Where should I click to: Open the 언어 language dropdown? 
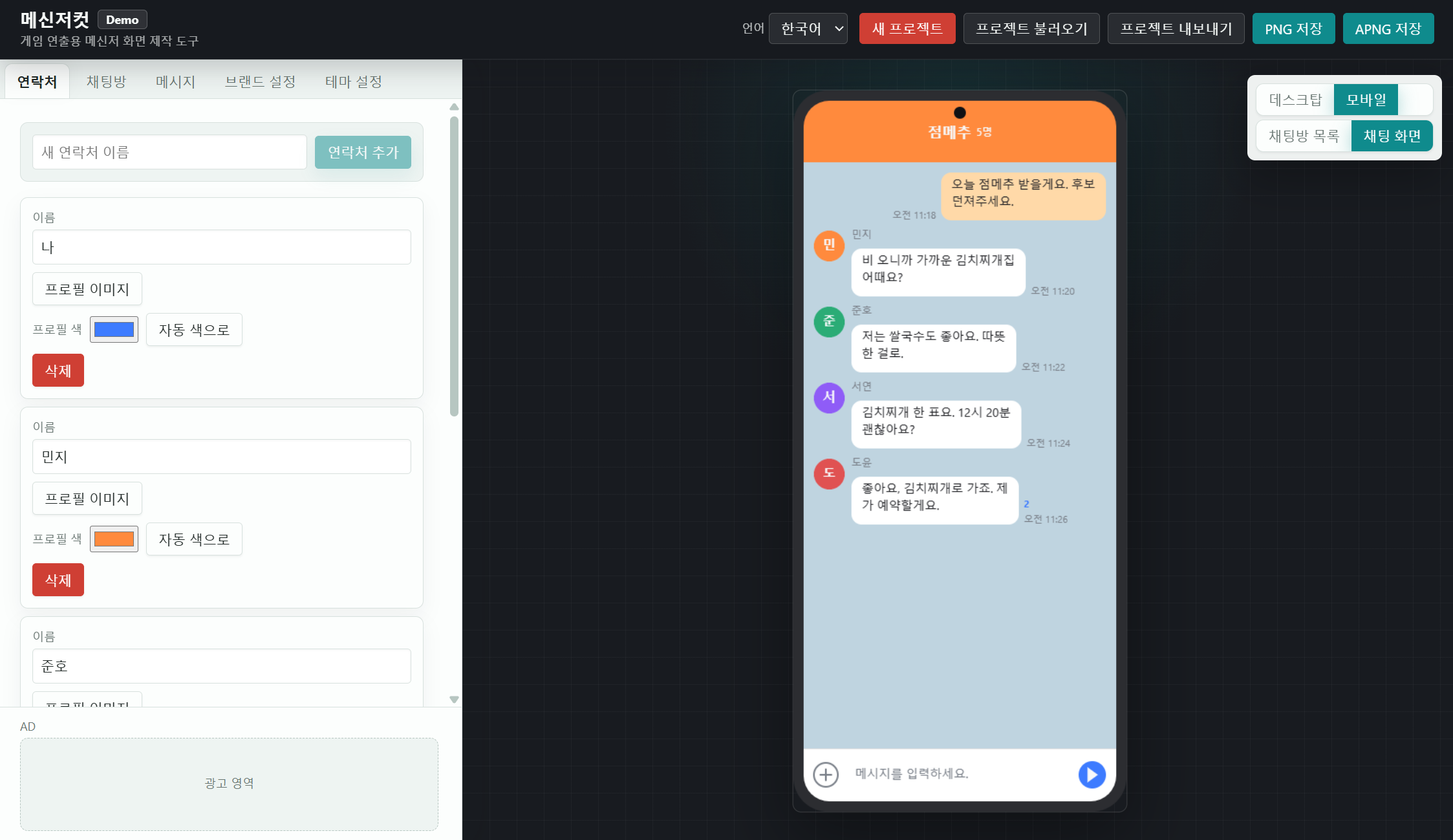point(808,28)
